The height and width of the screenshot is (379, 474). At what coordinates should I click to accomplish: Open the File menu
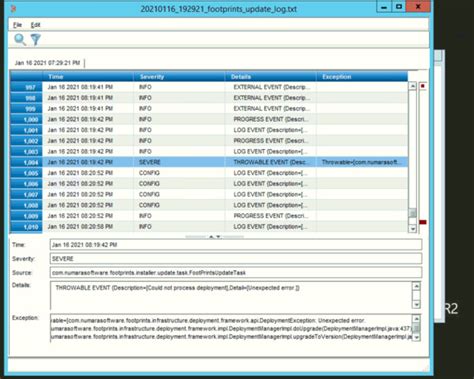pyautogui.click(x=17, y=25)
